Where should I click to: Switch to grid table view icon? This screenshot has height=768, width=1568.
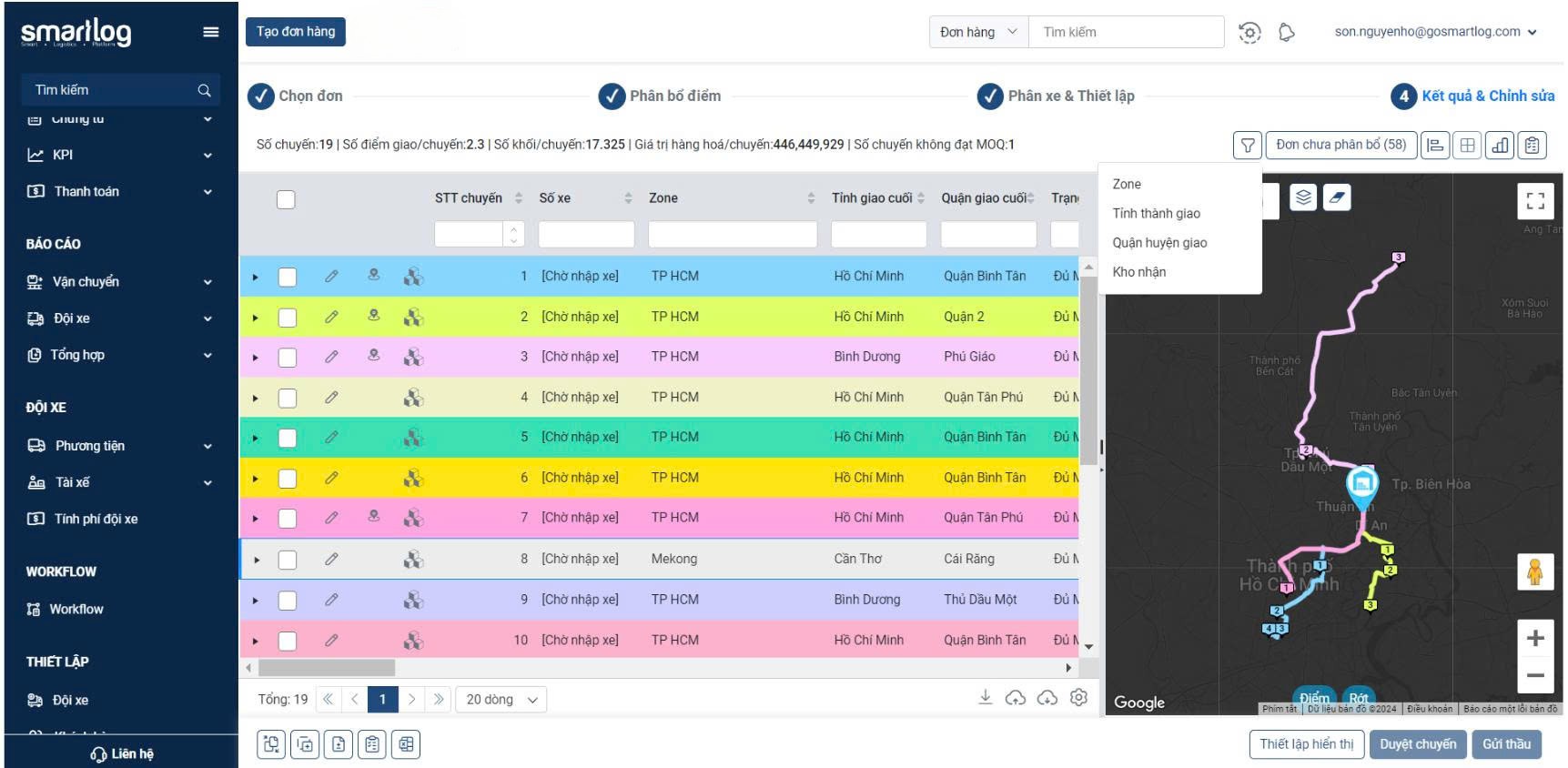[x=1468, y=145]
